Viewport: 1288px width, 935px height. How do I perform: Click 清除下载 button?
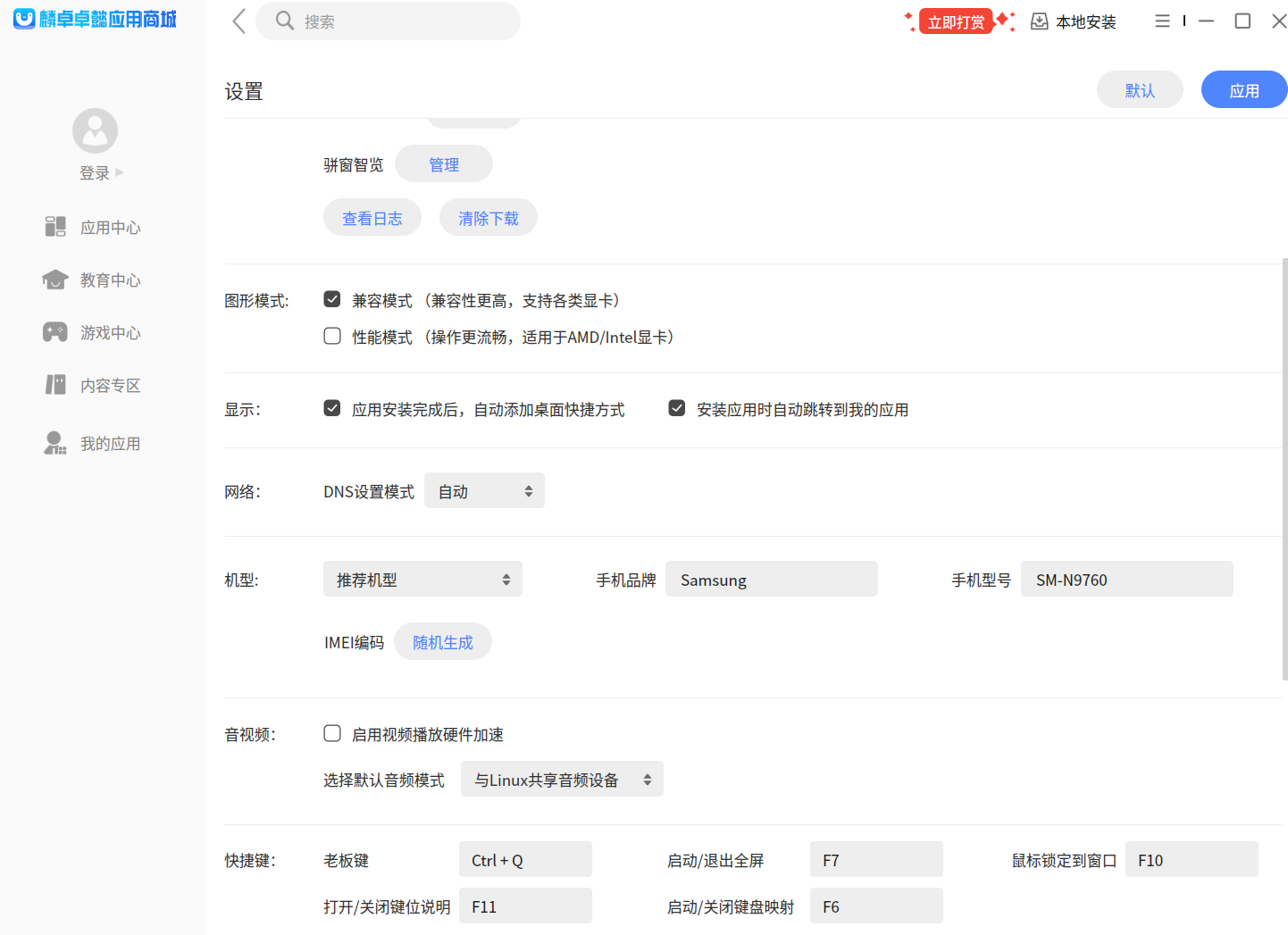489,217
